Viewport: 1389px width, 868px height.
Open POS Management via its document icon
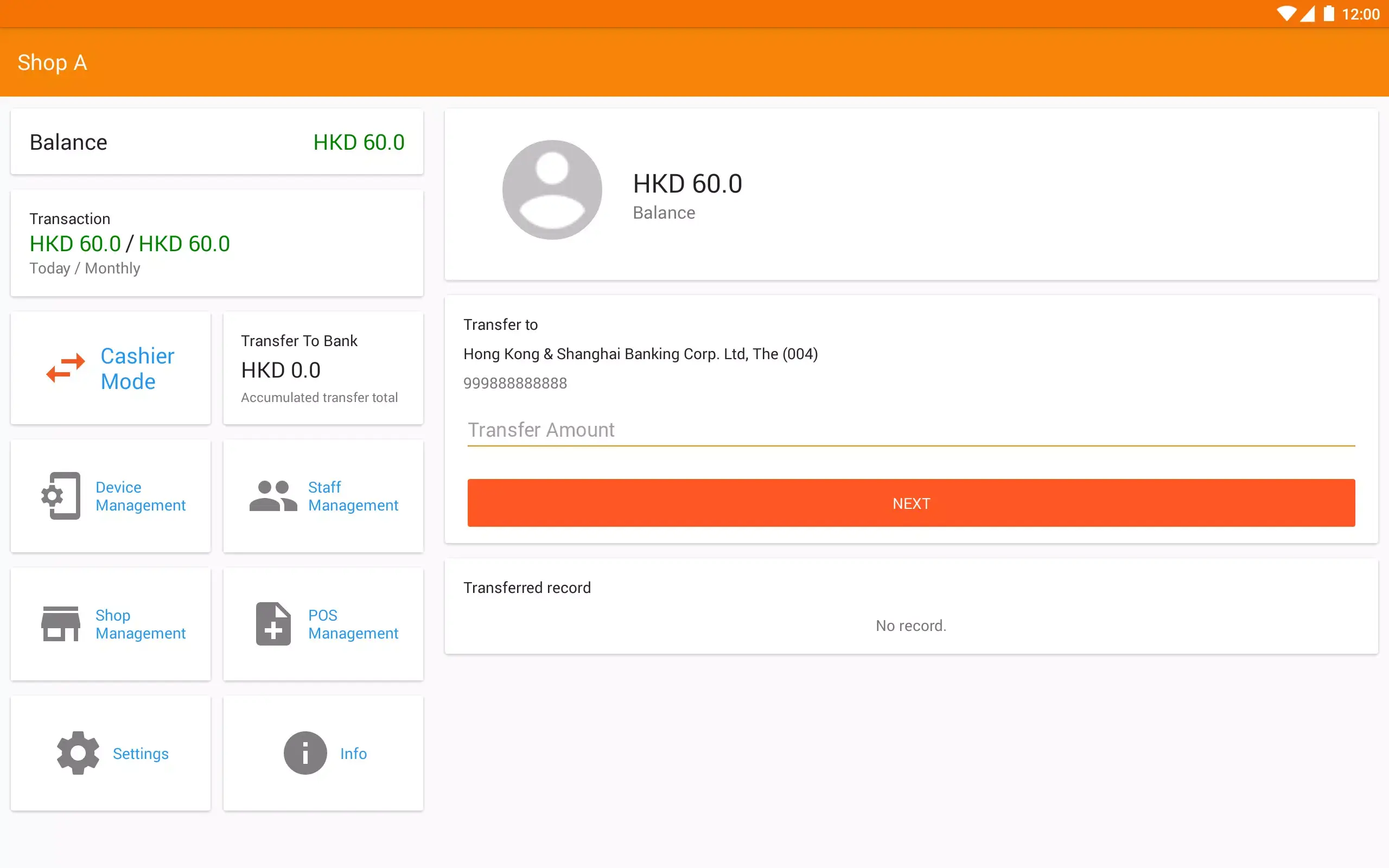pyautogui.click(x=272, y=623)
